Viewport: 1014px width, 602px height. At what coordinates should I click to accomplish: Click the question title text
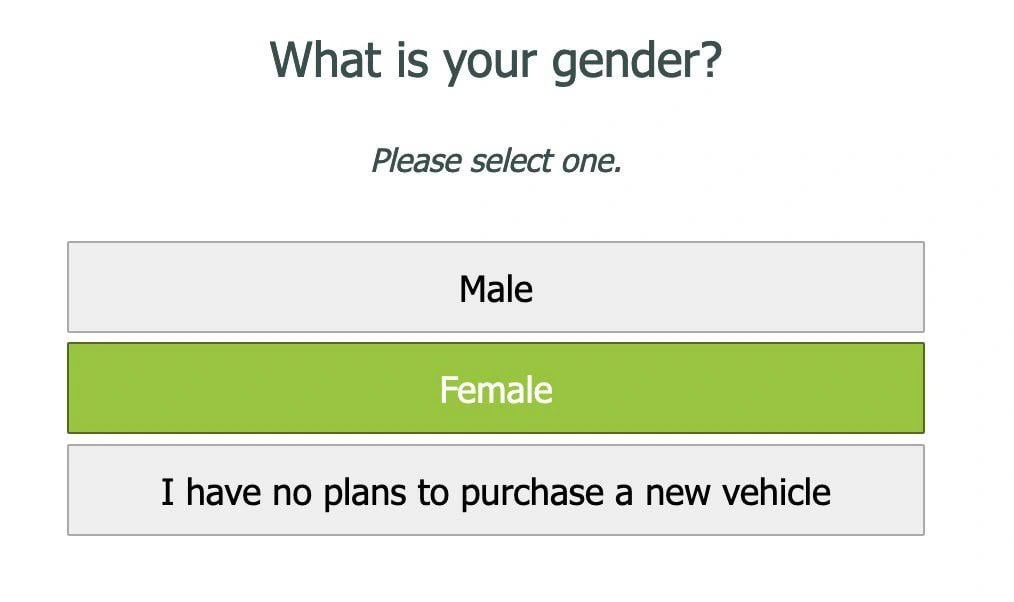point(496,60)
